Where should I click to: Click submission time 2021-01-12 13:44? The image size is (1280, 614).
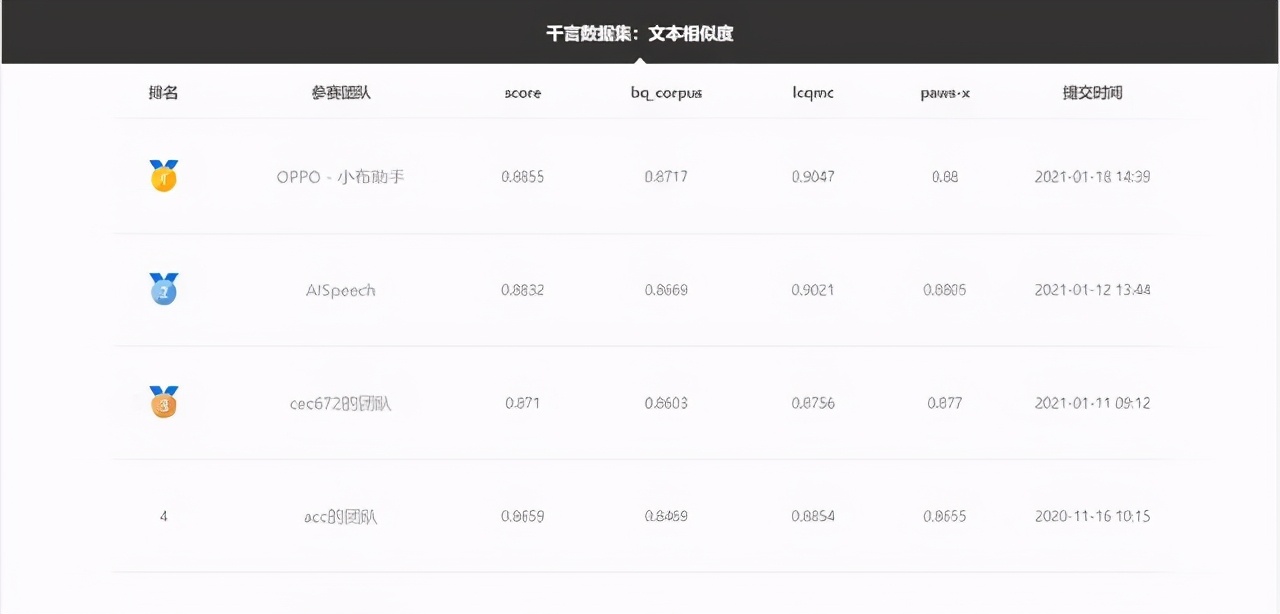click(1092, 290)
